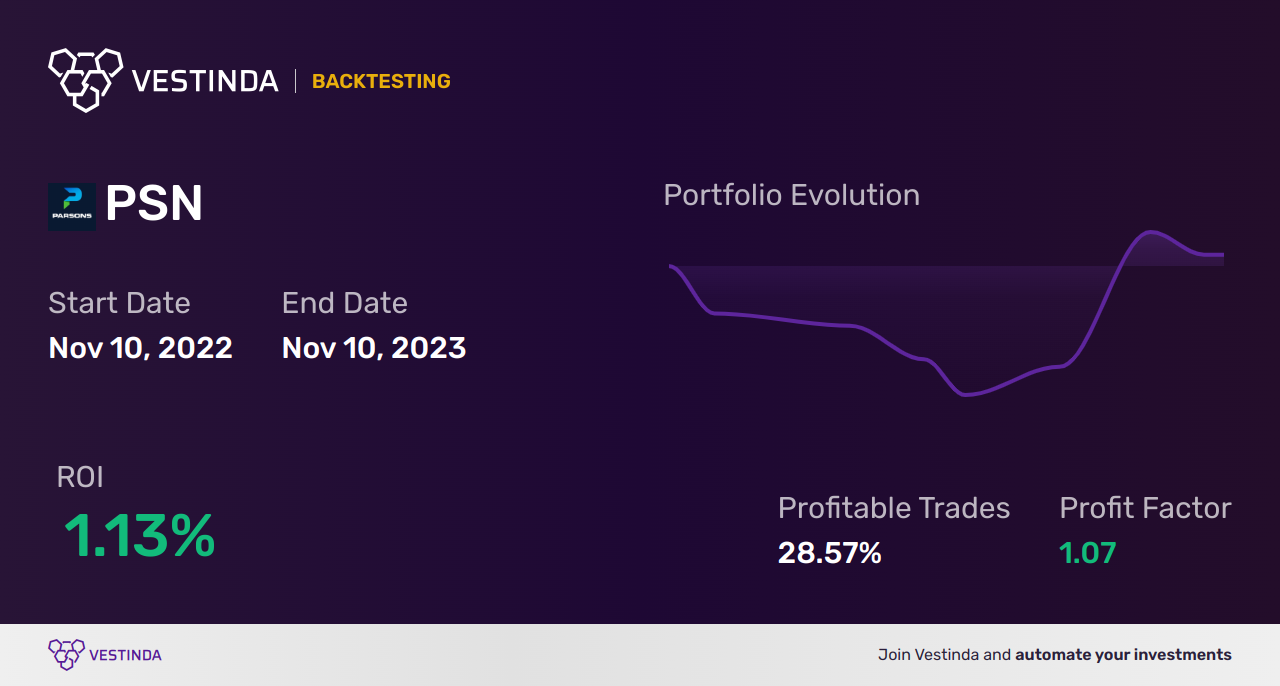Click the Parsons PSN company logo
This screenshot has height=686, width=1280.
click(x=72, y=207)
